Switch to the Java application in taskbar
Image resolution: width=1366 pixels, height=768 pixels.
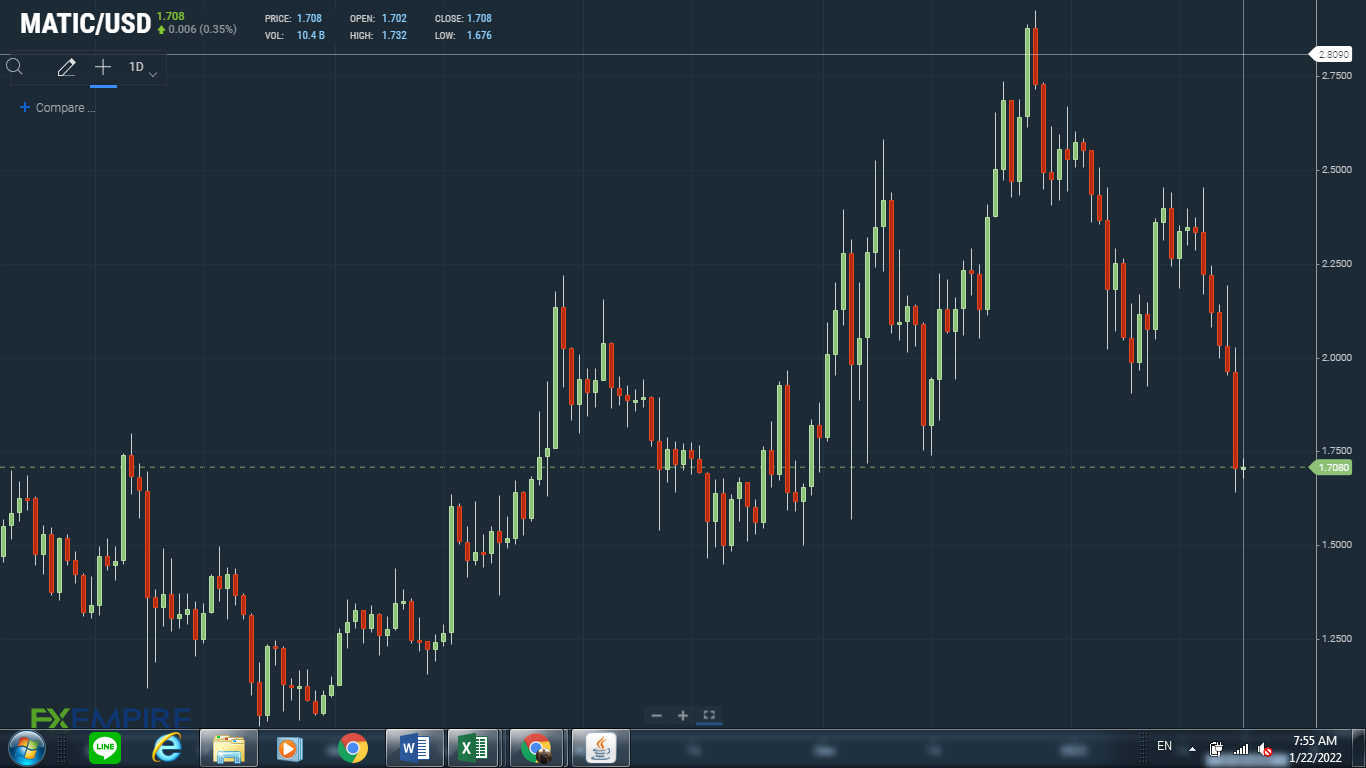click(601, 748)
